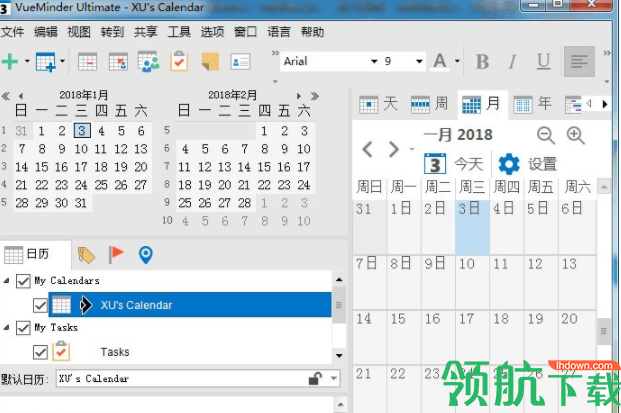The height and width of the screenshot is (413, 621).
Task: Click the new task clipboard icon
Action: pos(179,61)
